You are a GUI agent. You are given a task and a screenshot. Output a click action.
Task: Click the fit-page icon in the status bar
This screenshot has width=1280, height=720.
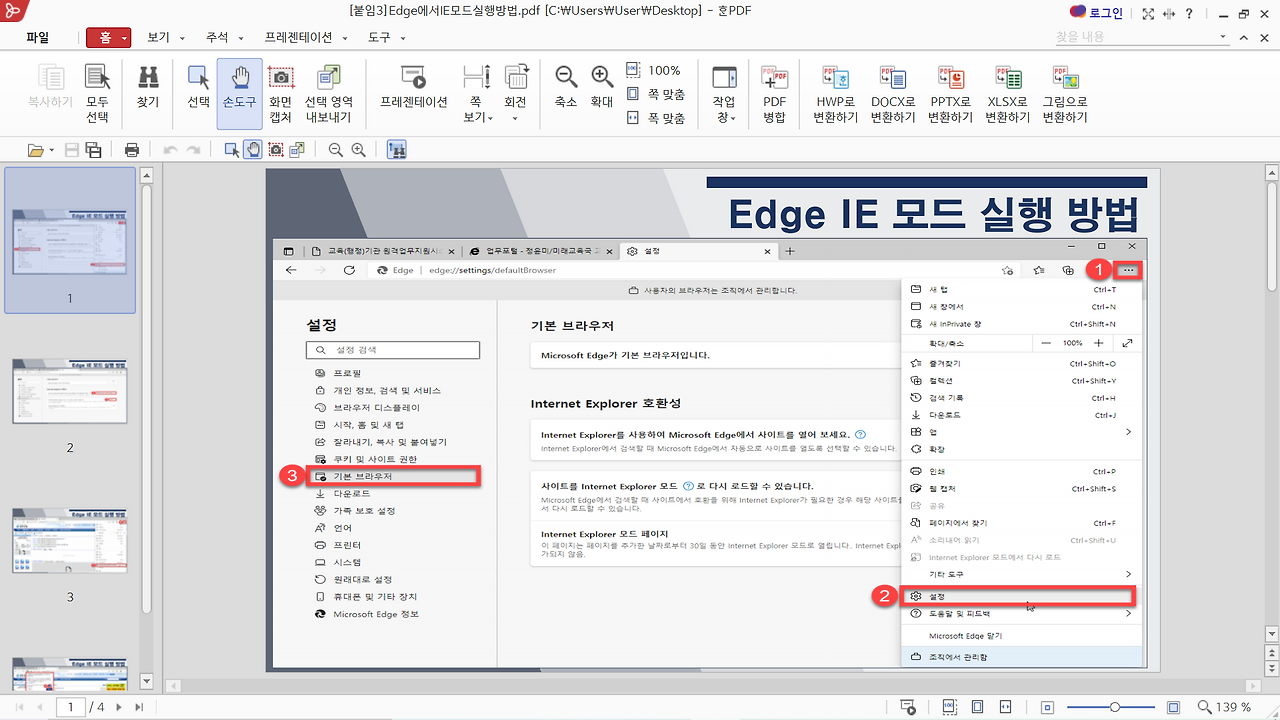tap(978, 707)
